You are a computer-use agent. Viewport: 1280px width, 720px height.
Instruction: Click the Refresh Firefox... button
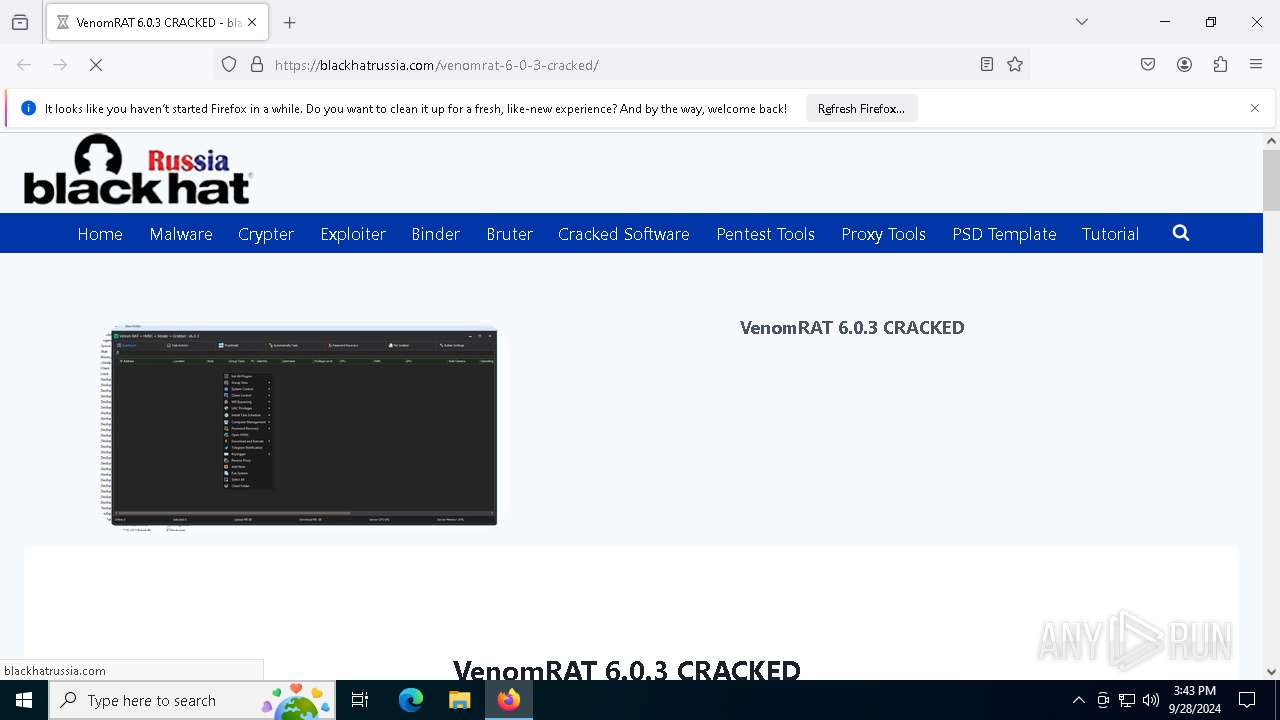coord(861,109)
